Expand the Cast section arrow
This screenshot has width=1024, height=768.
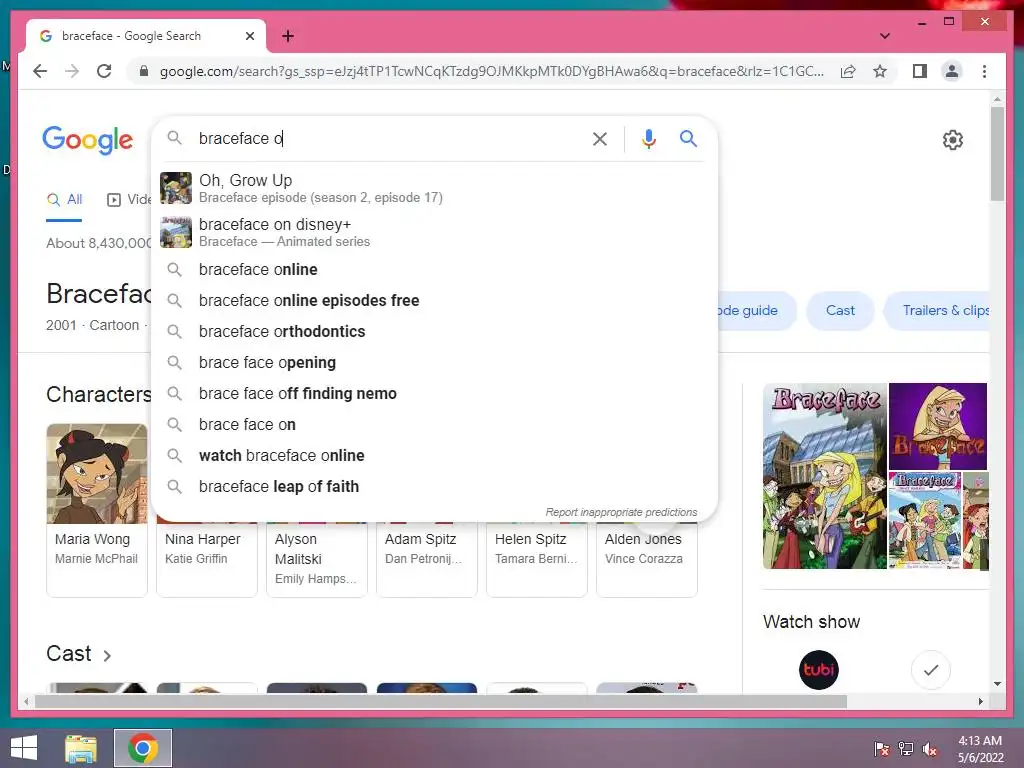[x=107, y=655]
